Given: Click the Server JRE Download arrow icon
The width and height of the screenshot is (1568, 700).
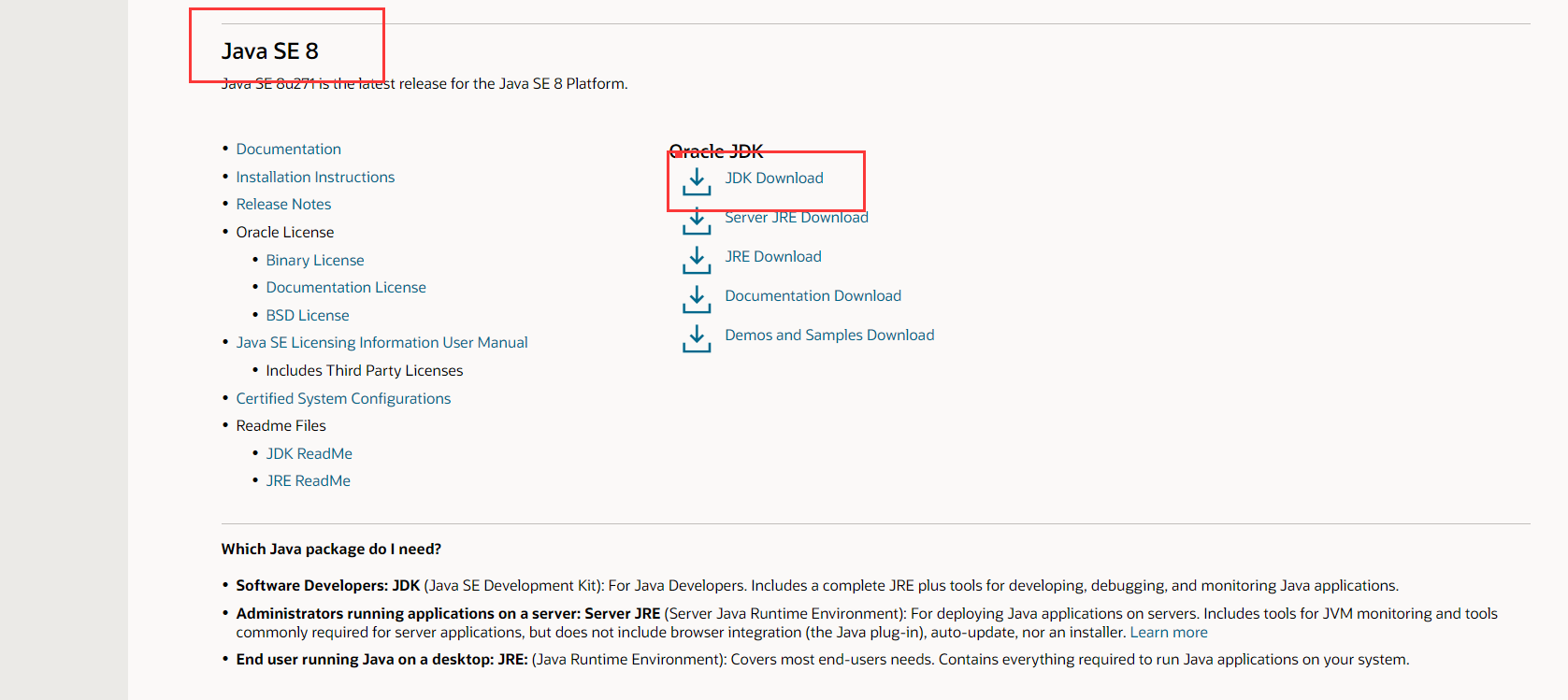Looking at the screenshot, I should pyautogui.click(x=697, y=220).
